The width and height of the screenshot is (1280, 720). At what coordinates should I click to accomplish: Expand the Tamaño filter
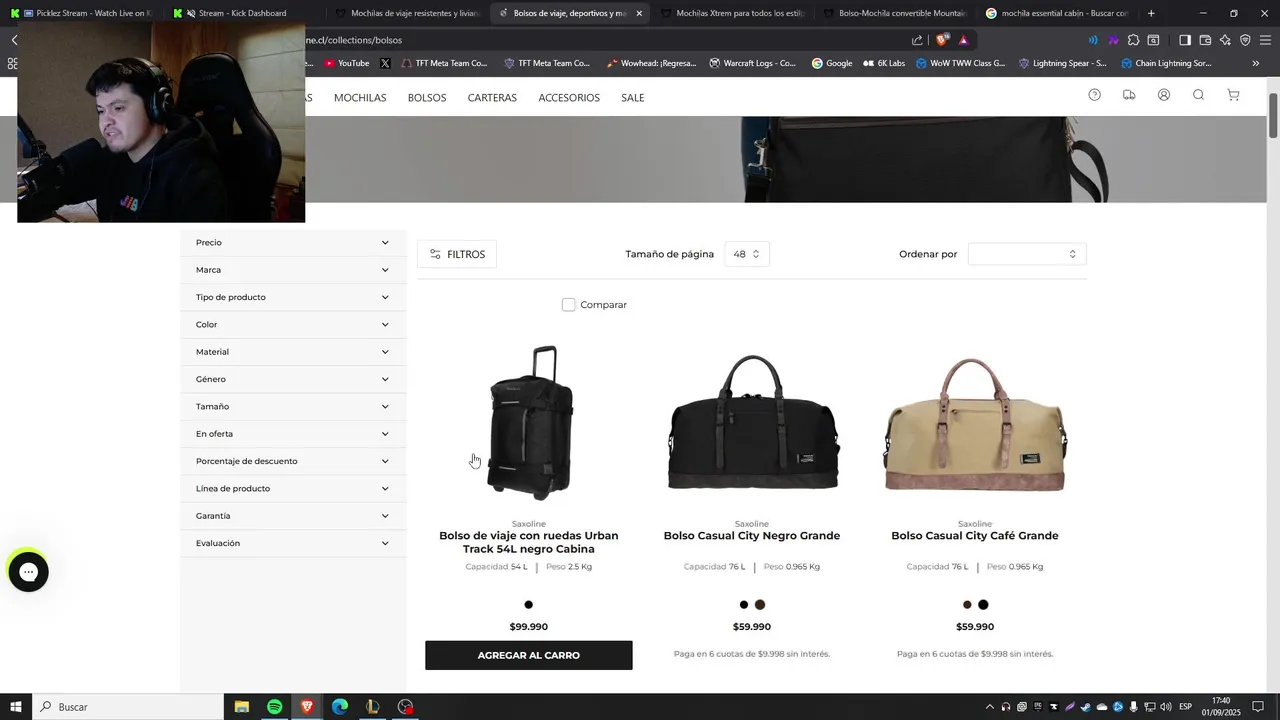click(x=293, y=406)
